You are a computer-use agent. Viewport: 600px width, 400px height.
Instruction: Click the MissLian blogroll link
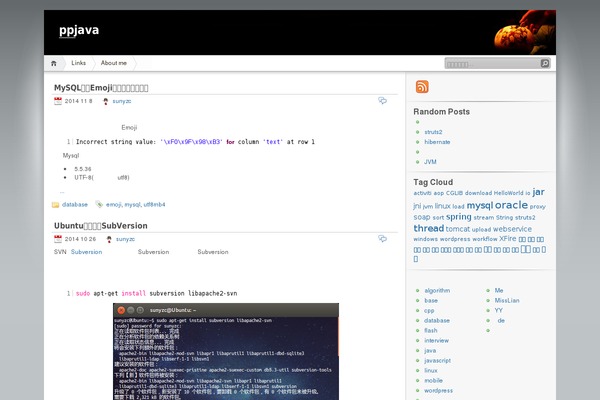tap(507, 300)
